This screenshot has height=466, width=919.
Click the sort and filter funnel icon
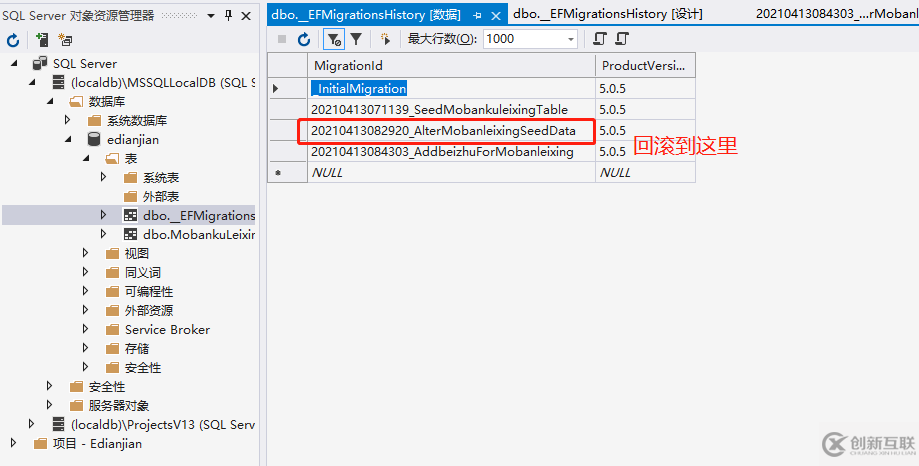tap(356, 39)
